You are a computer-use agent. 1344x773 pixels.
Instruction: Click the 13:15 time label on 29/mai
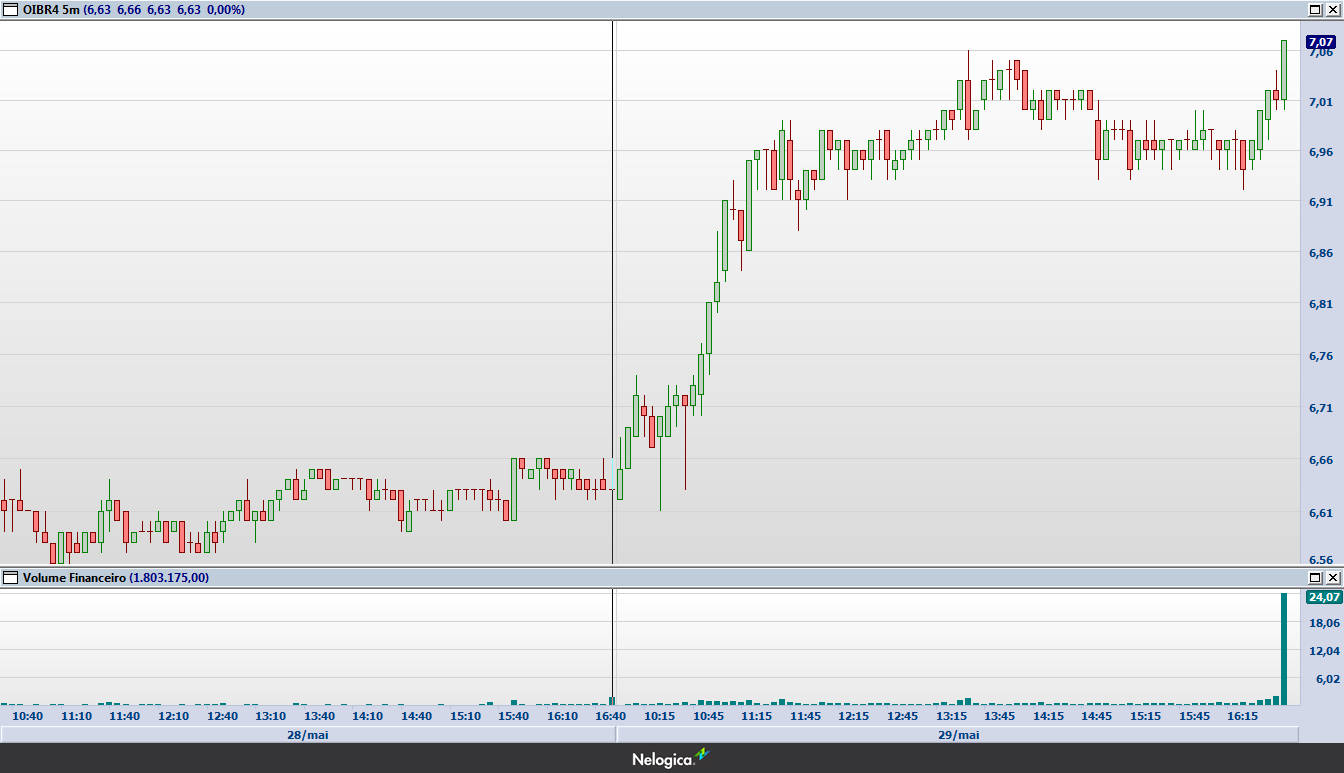click(x=951, y=716)
